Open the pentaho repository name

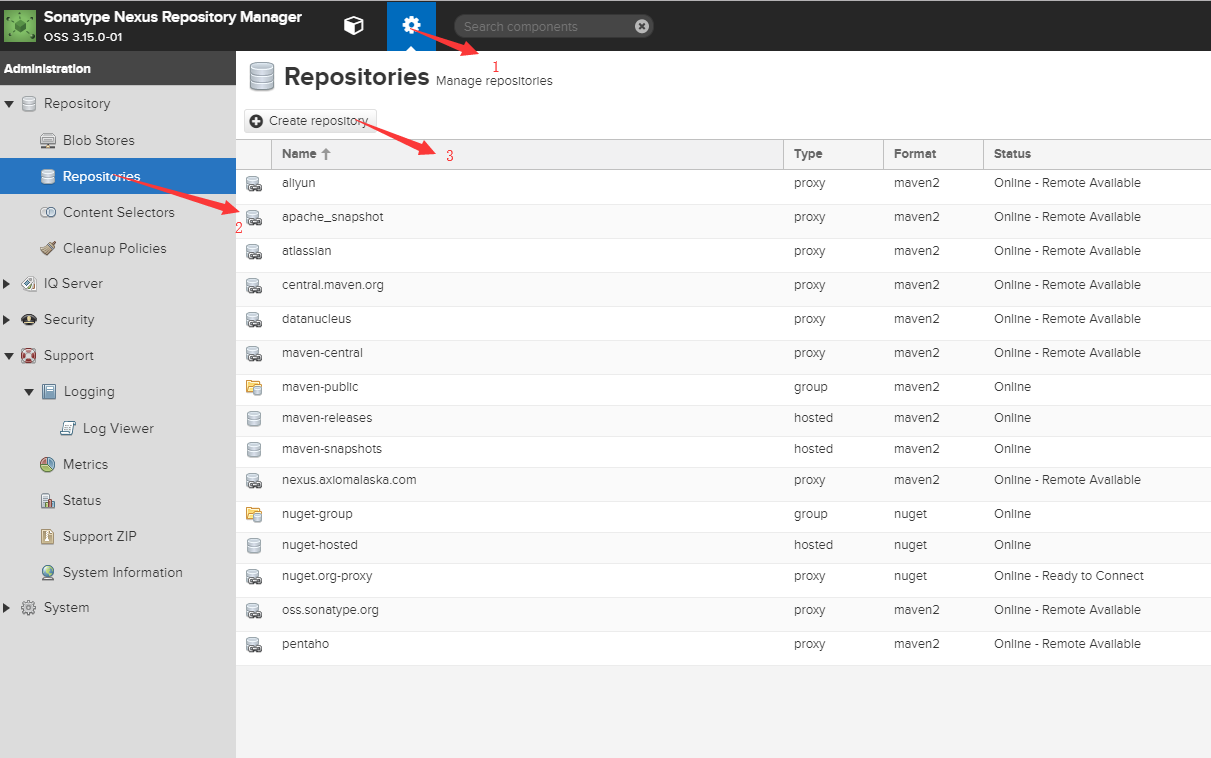(x=305, y=644)
